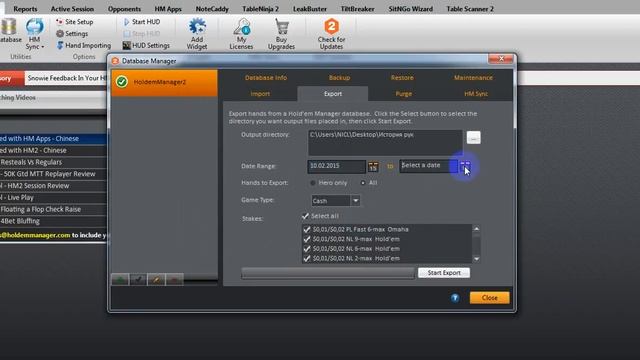Select Hero only radio option
The image size is (640, 360).
point(313,183)
